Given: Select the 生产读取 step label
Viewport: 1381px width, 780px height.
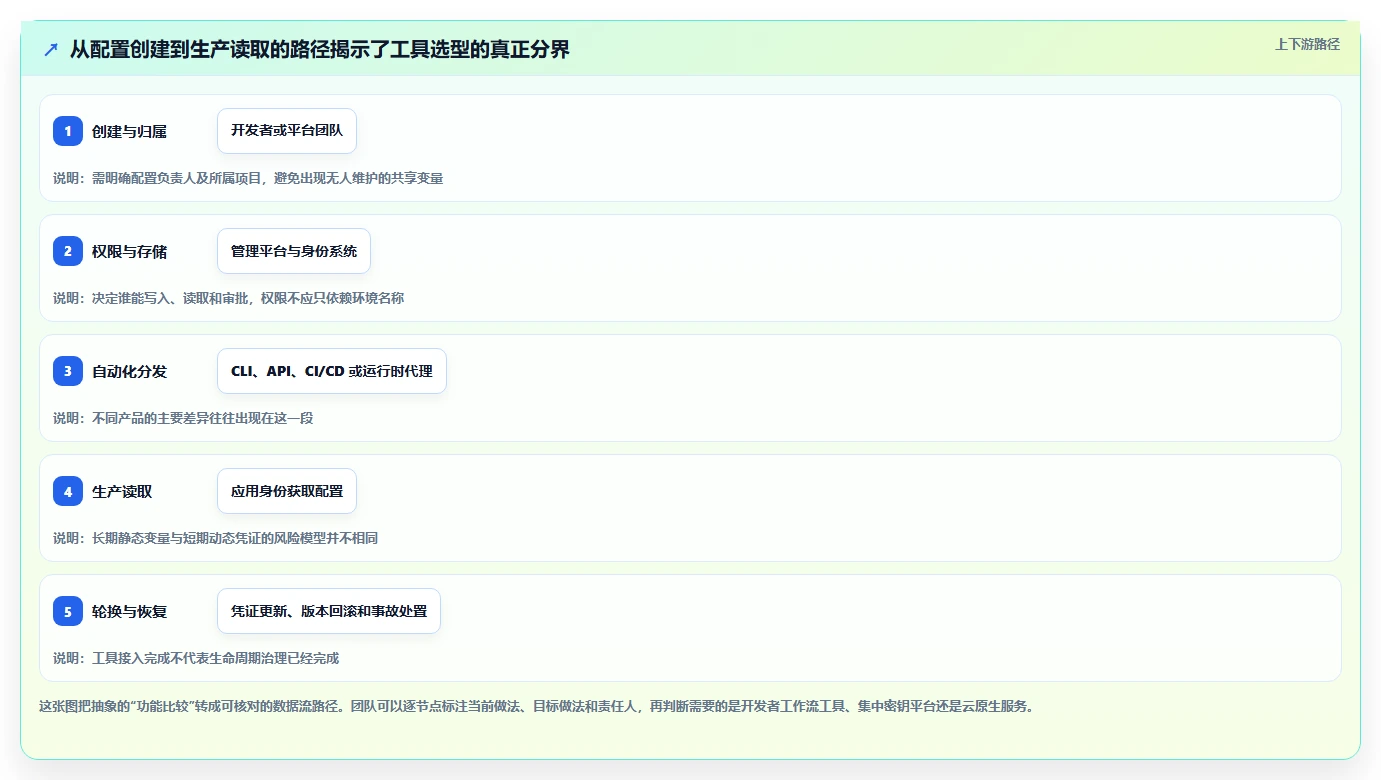Looking at the screenshot, I should [x=122, y=491].
